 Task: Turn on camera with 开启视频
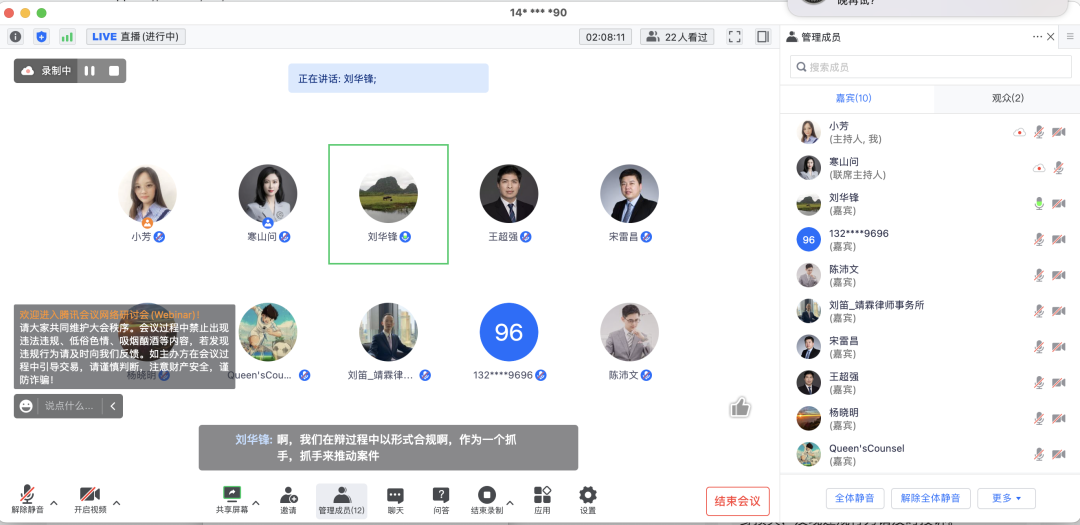(89, 499)
